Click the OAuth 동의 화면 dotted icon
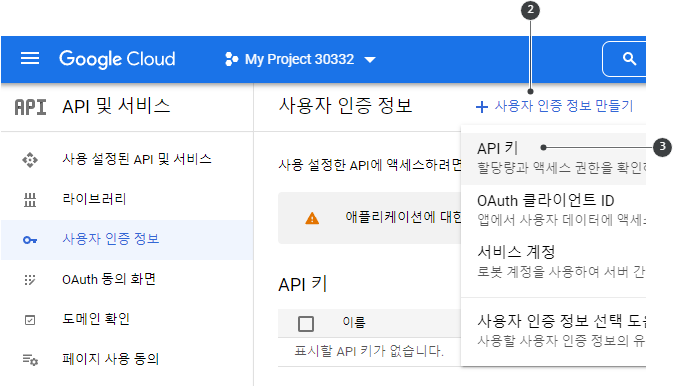This screenshot has height=387, width=673. coord(30,280)
